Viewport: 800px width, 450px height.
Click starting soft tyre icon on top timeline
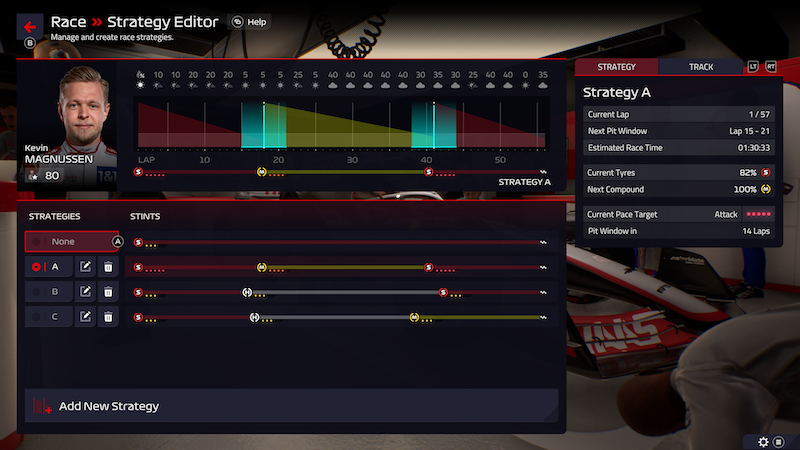pos(138,172)
